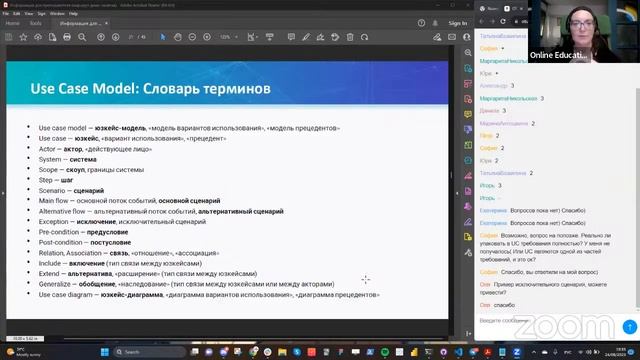The height and width of the screenshot is (360, 640).
Task: Click slide title 'Use Case Model: Словарь терминов'
Action: coord(150,88)
